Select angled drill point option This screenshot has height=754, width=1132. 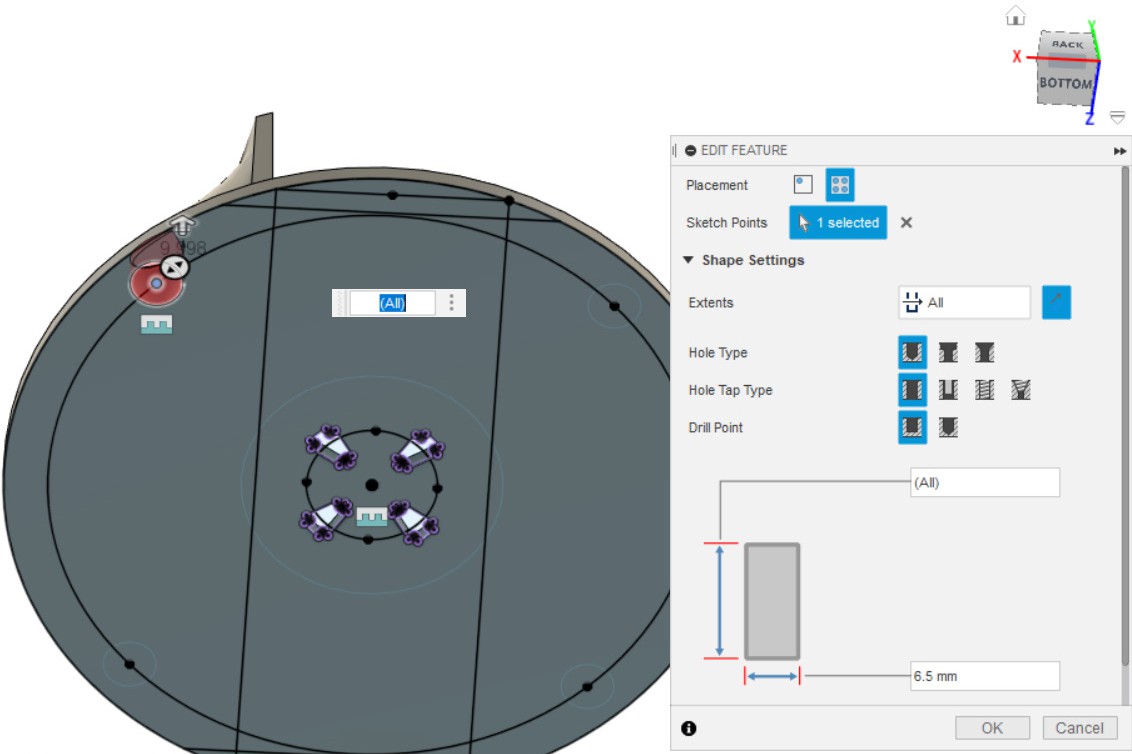pyautogui.click(x=948, y=428)
